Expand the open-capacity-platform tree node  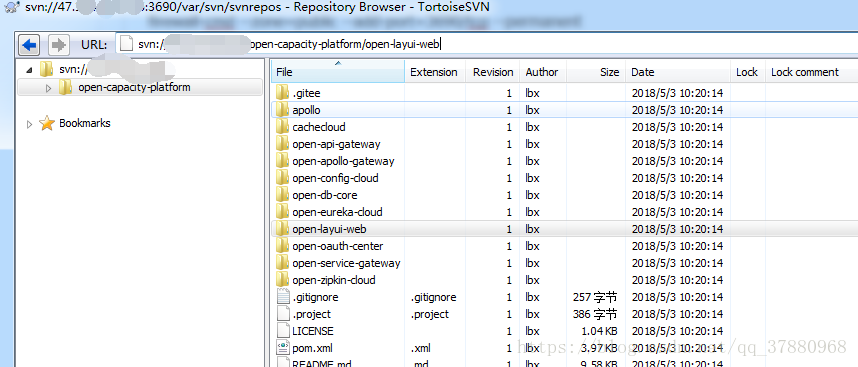point(48,88)
